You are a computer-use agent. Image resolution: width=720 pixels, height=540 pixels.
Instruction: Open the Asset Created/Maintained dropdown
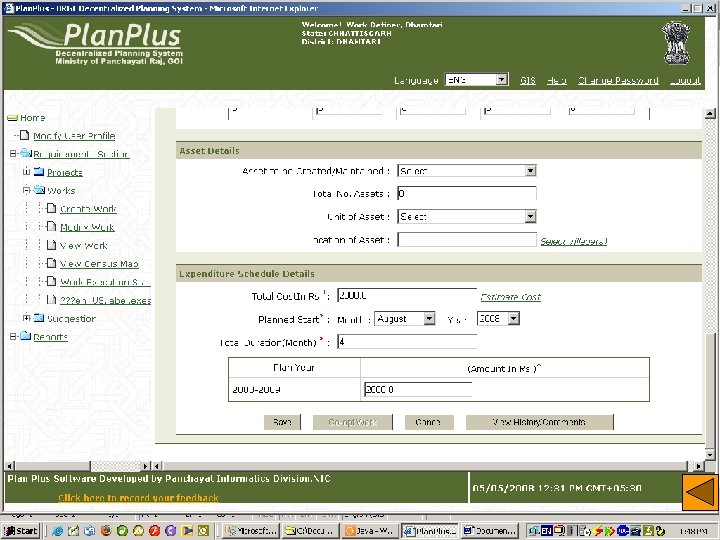click(x=530, y=171)
